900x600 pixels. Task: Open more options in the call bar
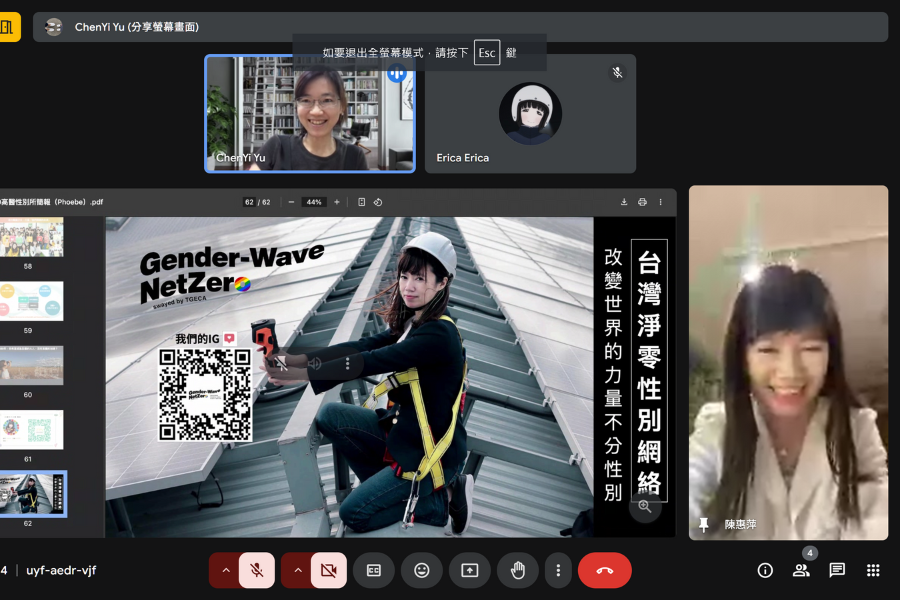coord(558,570)
